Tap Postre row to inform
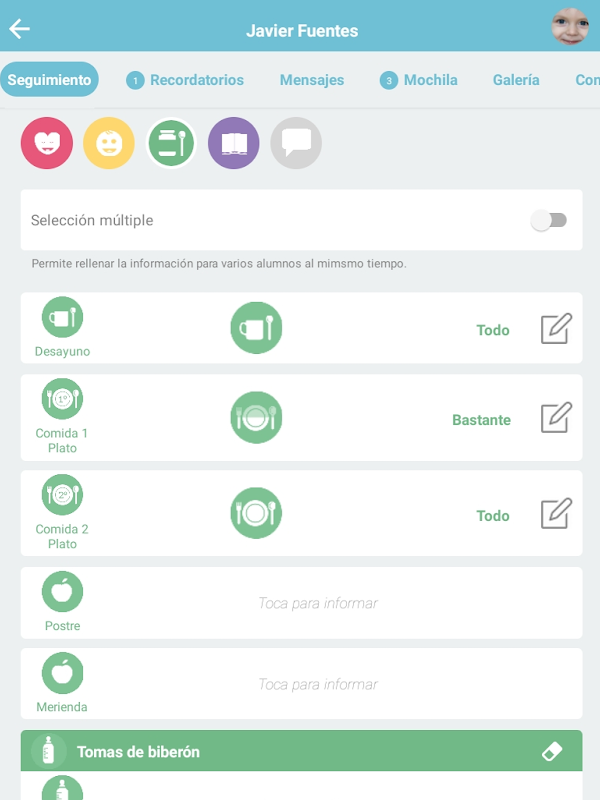The width and height of the screenshot is (600, 800). pos(318,603)
